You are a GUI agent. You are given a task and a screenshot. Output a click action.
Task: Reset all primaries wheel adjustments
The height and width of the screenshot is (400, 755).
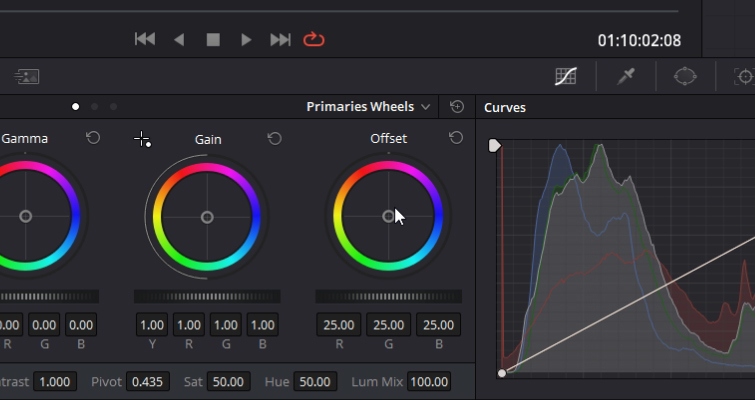point(457,106)
